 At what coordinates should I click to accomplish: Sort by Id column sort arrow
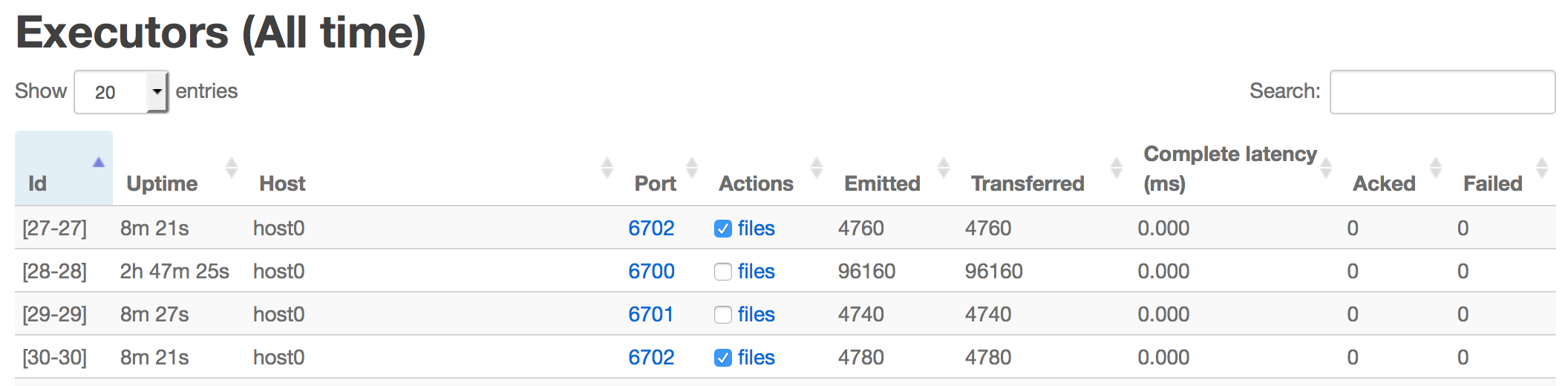tap(98, 163)
